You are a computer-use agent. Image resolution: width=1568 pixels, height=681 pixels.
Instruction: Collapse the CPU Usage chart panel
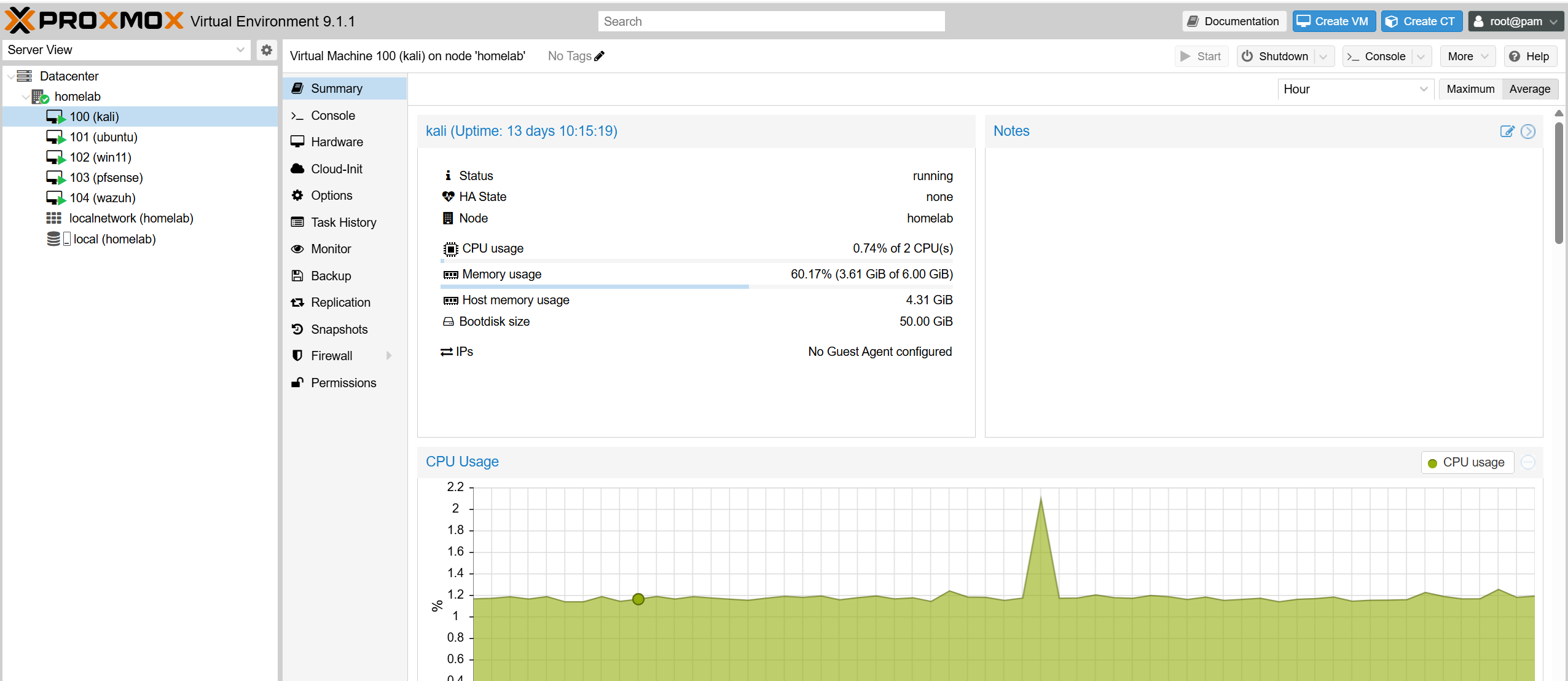pos(1528,462)
